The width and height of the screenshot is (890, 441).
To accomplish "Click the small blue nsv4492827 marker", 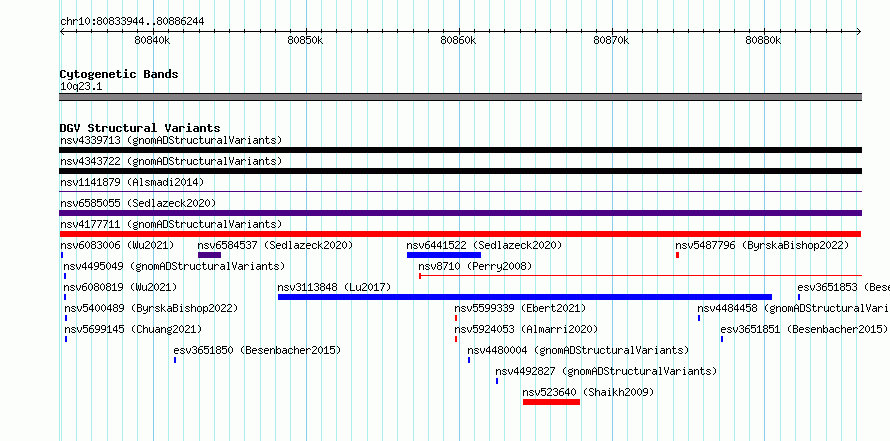I will 497,381.
